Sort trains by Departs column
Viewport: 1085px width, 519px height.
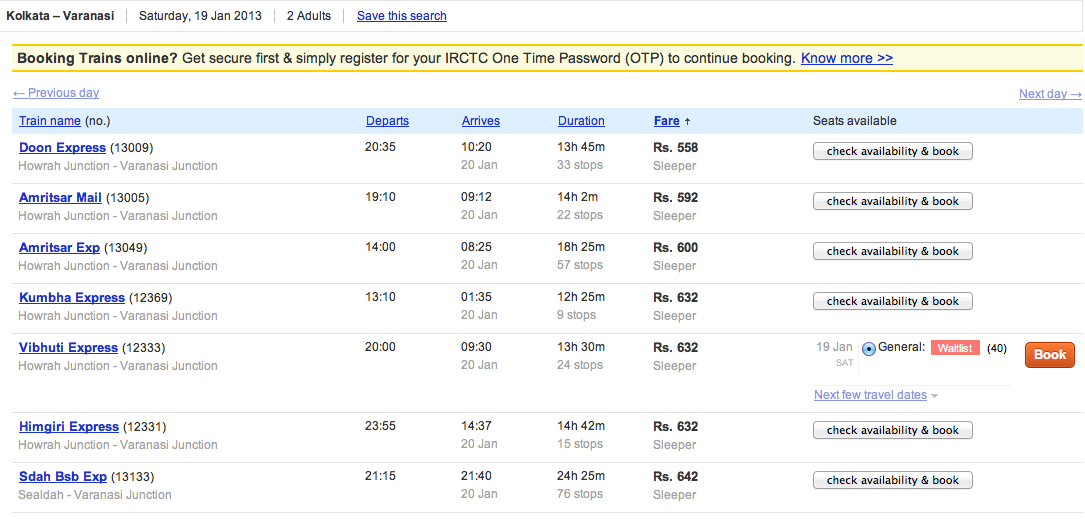387,121
